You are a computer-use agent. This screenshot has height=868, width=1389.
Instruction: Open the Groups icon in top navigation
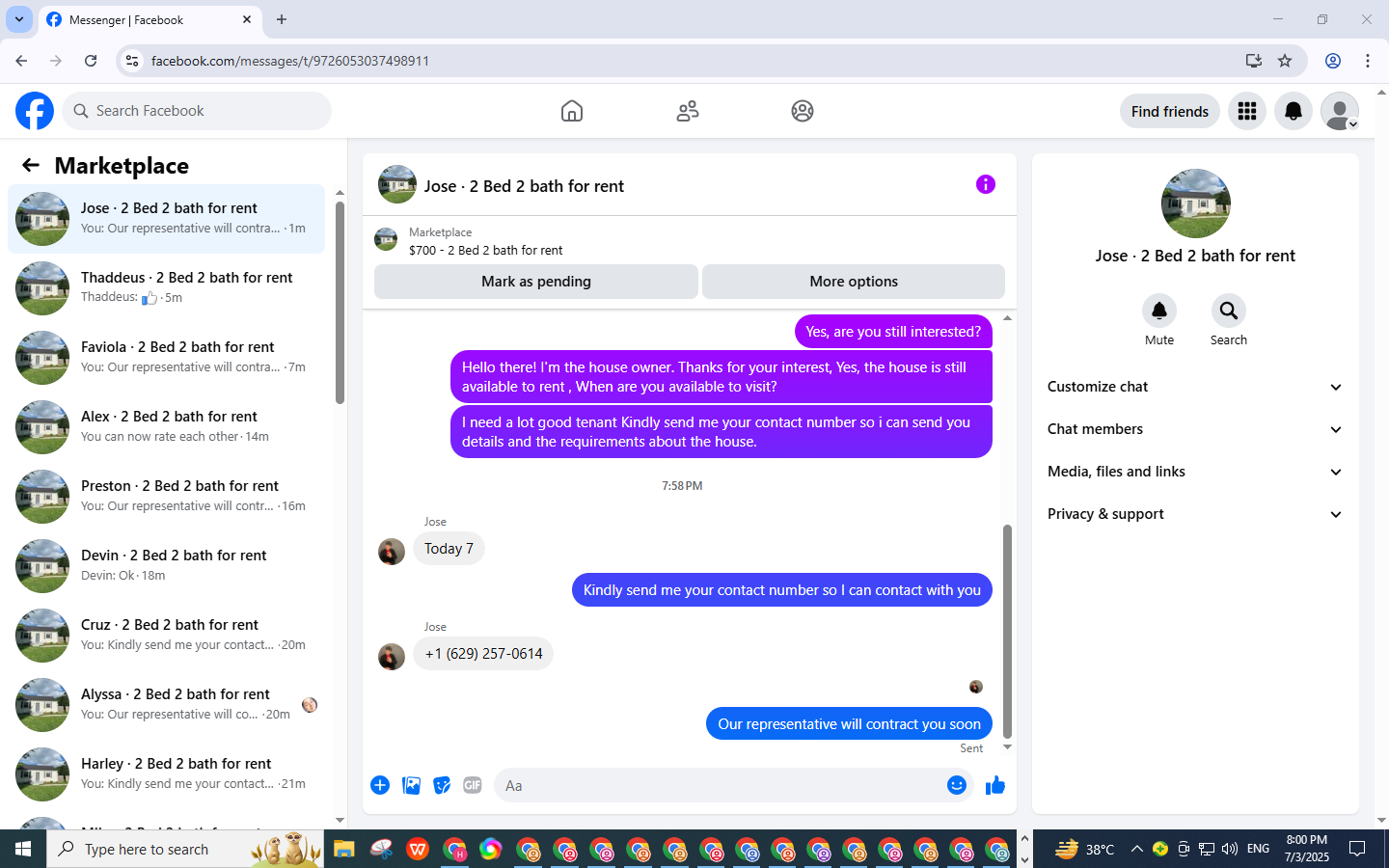[x=803, y=111]
